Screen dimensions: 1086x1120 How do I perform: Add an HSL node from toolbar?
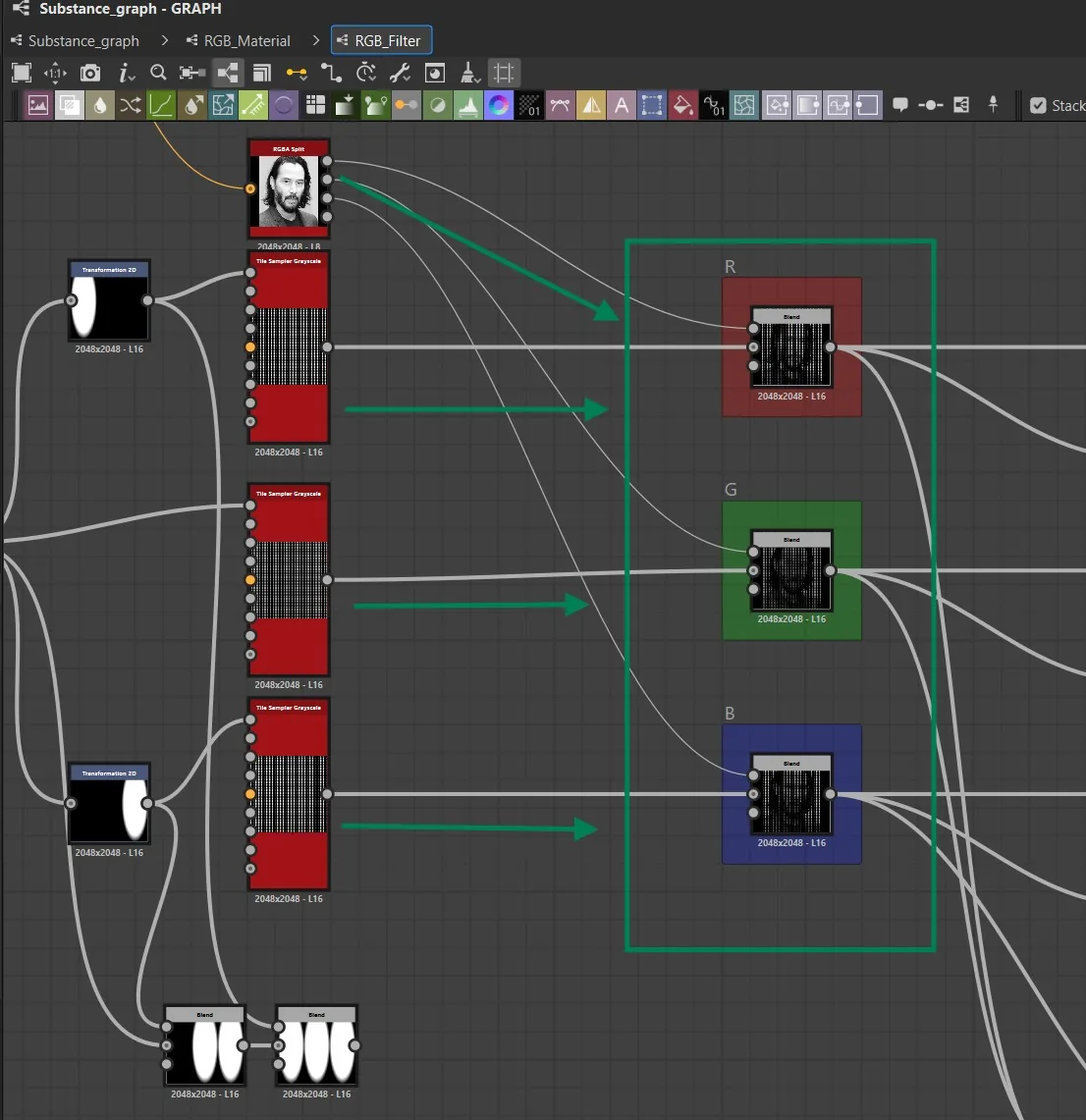tap(438, 106)
